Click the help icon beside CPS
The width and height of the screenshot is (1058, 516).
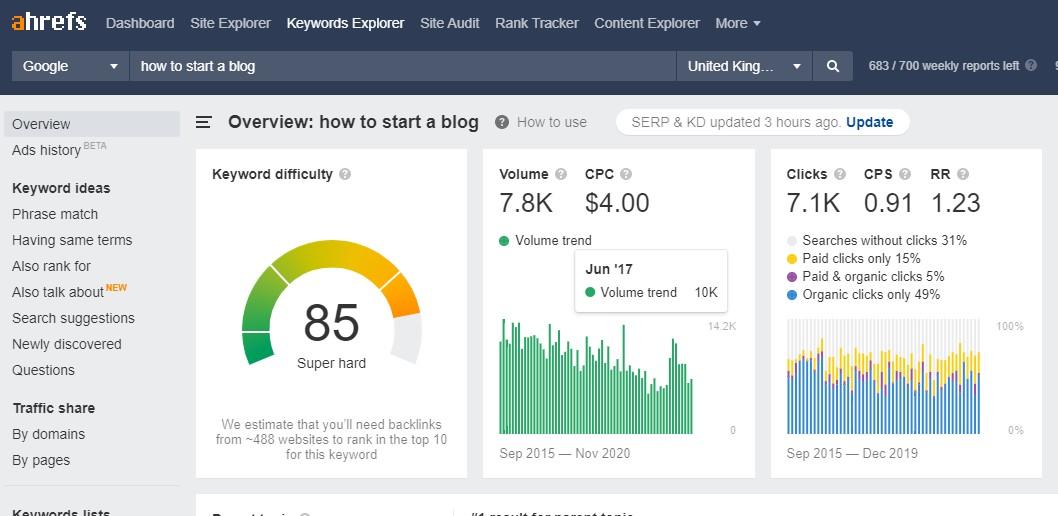pos(905,174)
